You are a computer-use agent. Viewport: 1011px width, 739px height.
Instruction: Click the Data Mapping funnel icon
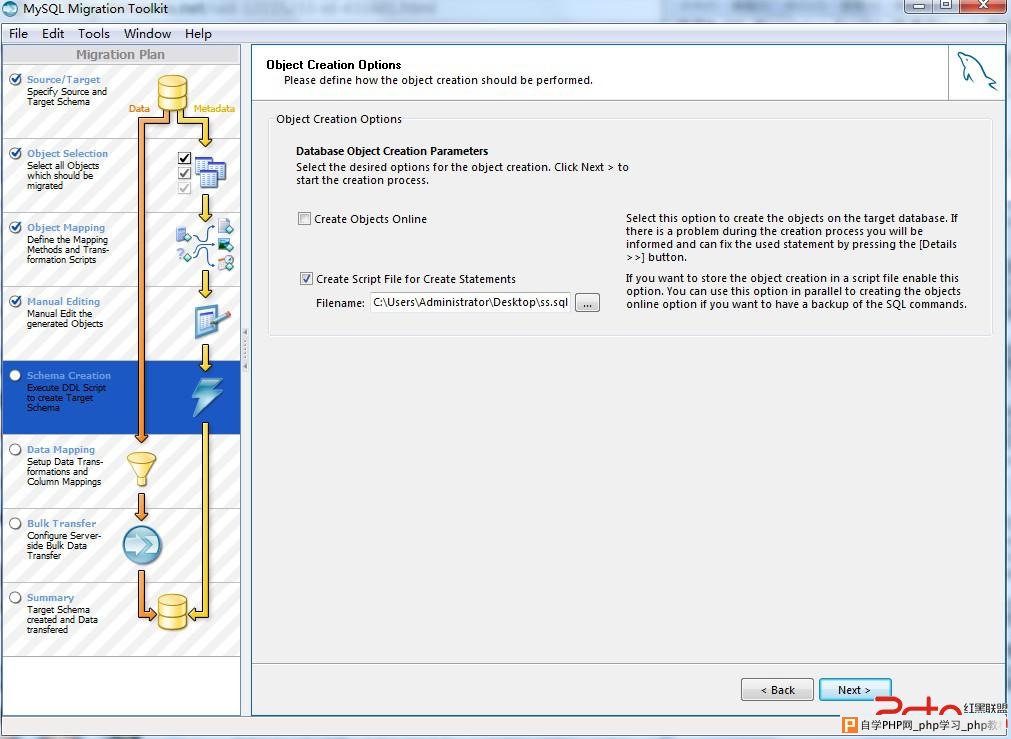pyautogui.click(x=141, y=469)
